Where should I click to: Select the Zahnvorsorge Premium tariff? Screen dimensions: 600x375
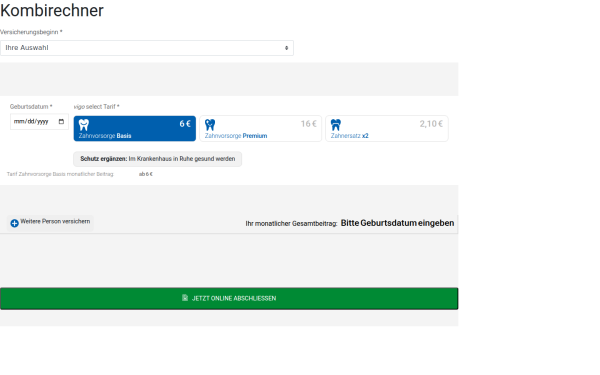click(261, 129)
